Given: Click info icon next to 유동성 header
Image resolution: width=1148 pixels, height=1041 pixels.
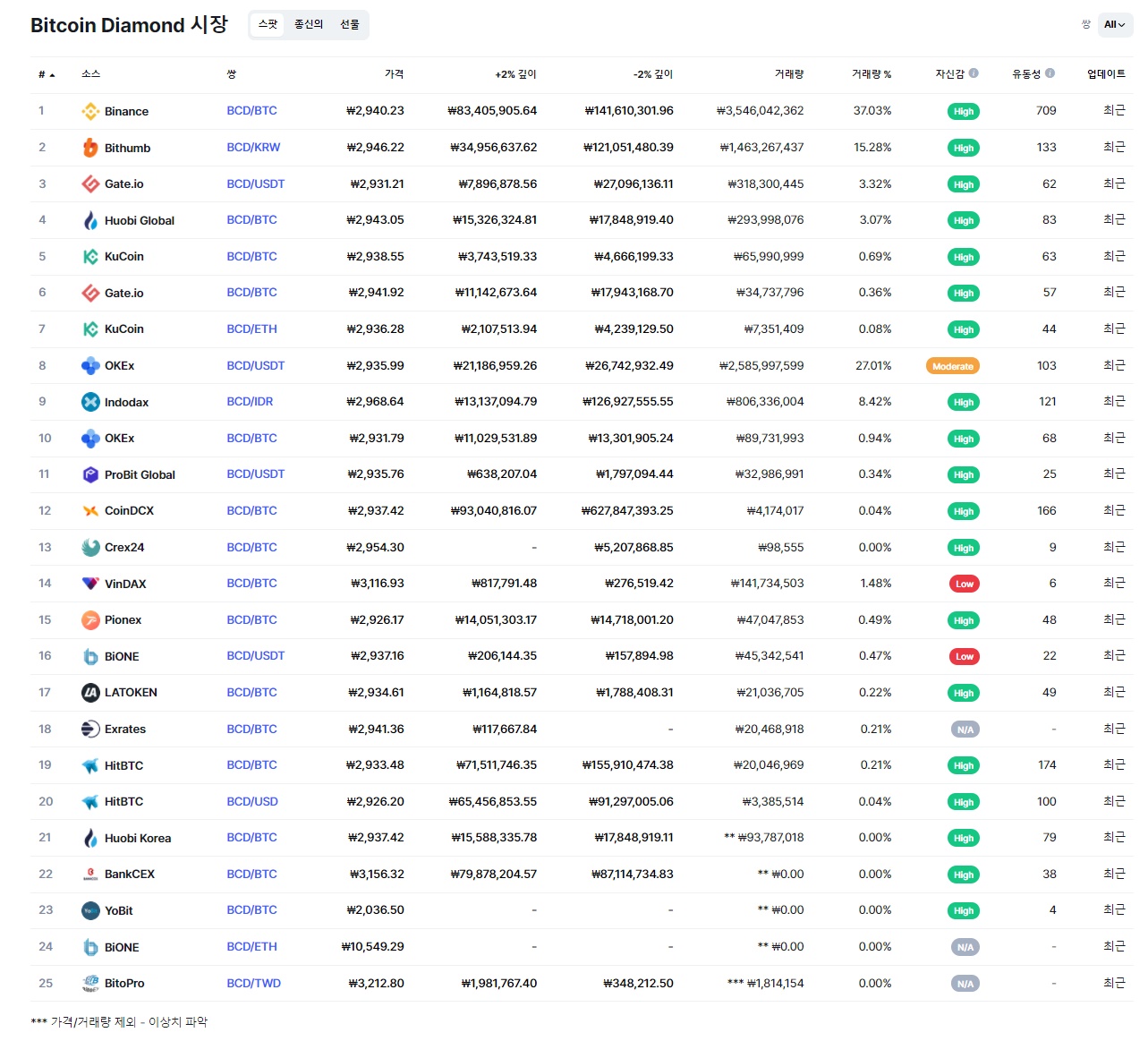Looking at the screenshot, I should click(x=1050, y=73).
